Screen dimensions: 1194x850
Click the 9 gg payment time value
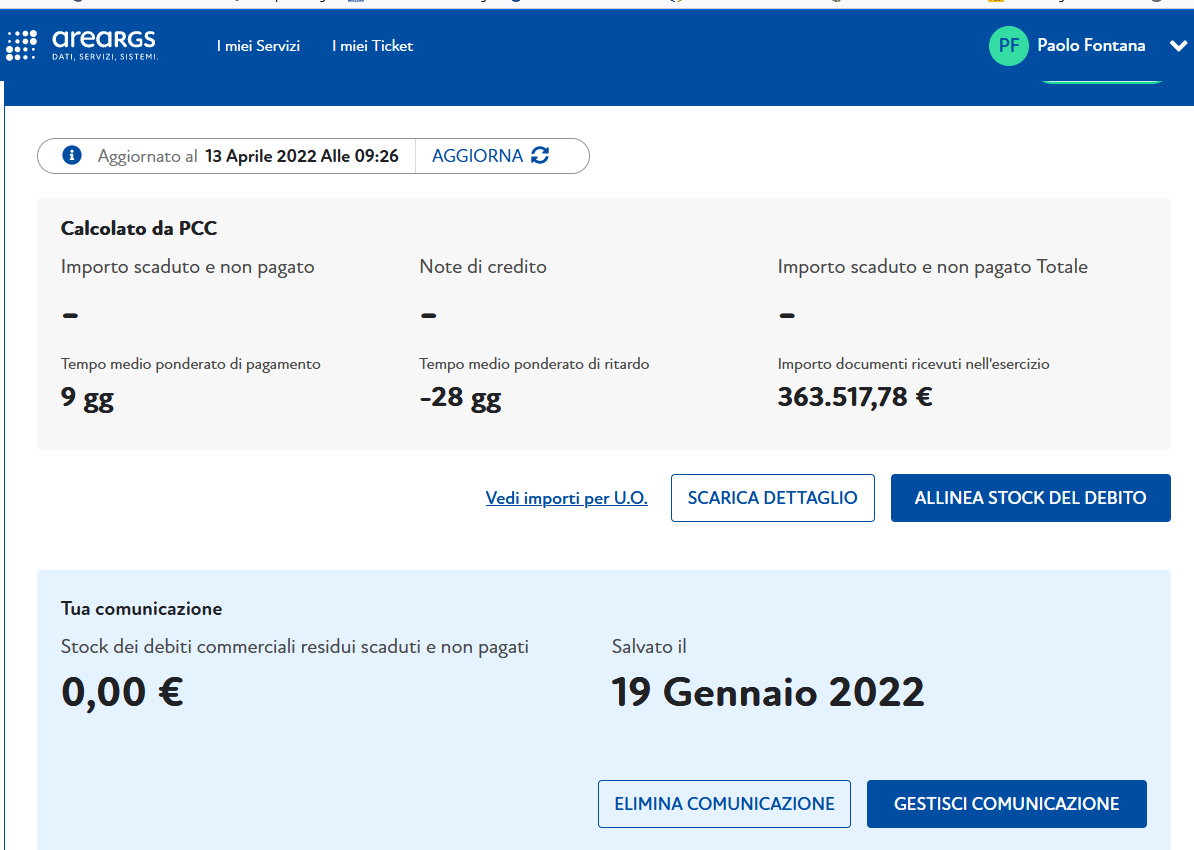(87, 399)
